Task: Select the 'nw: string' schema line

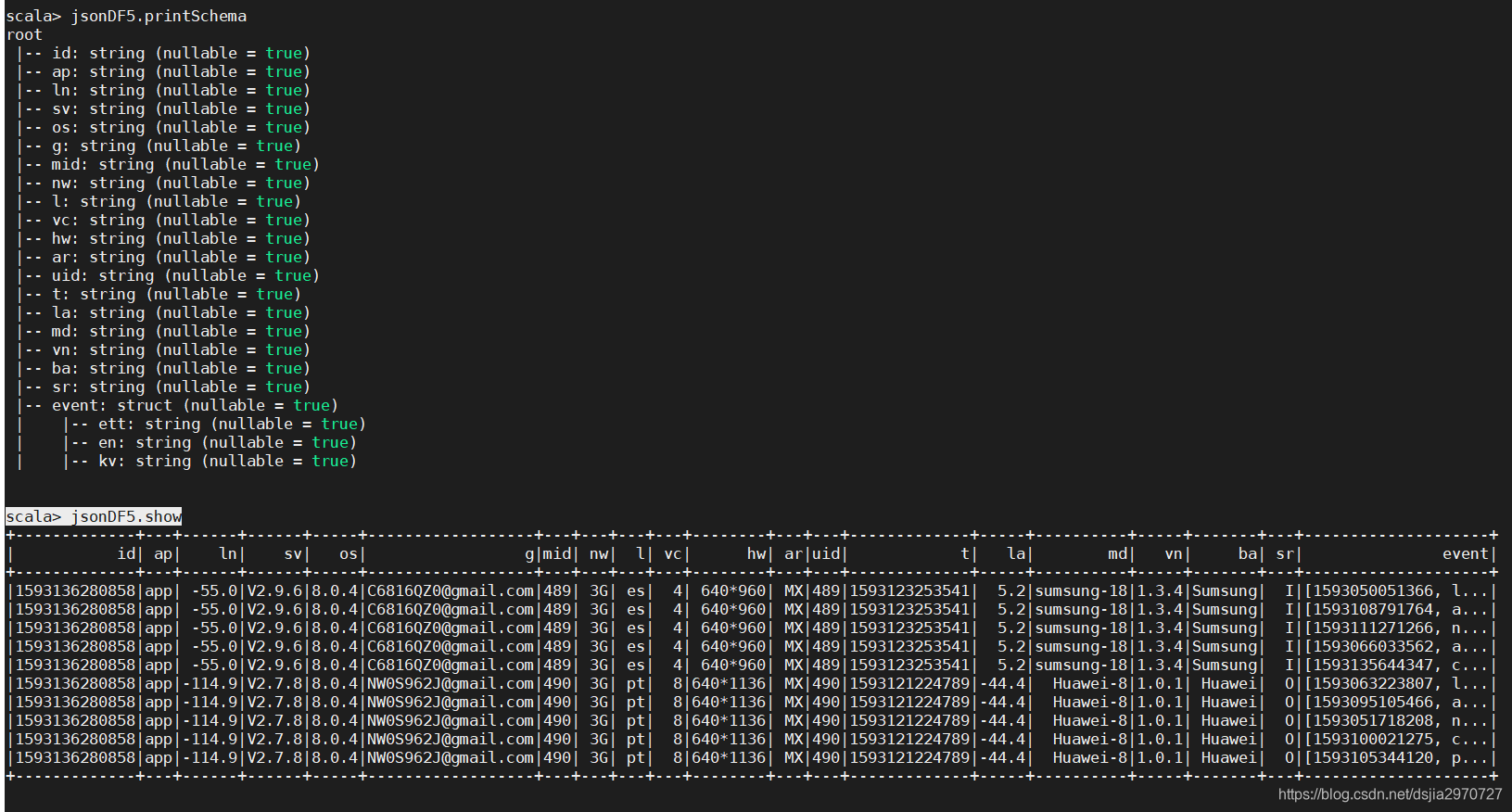Action: [x=162, y=183]
